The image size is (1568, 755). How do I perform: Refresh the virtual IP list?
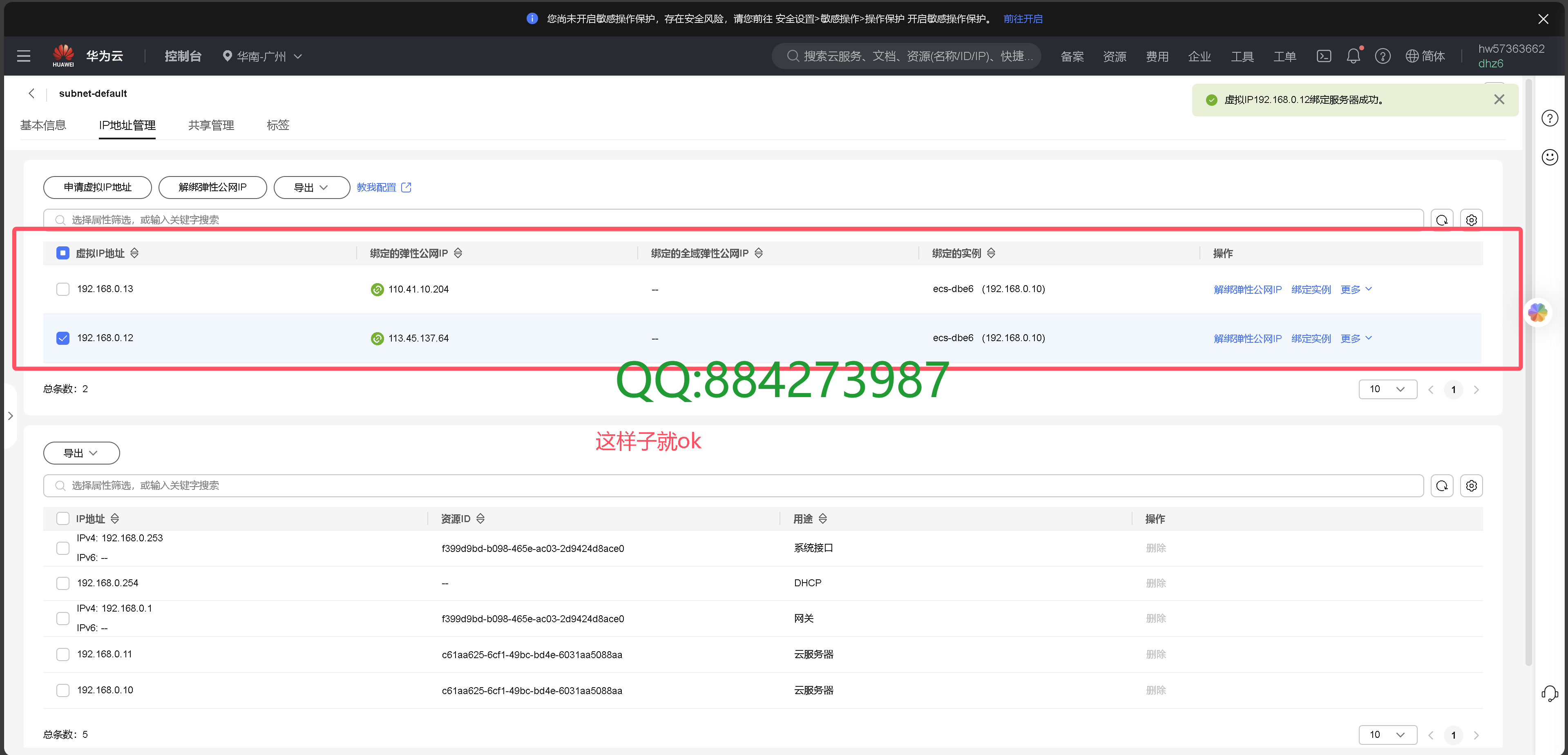[x=1441, y=220]
